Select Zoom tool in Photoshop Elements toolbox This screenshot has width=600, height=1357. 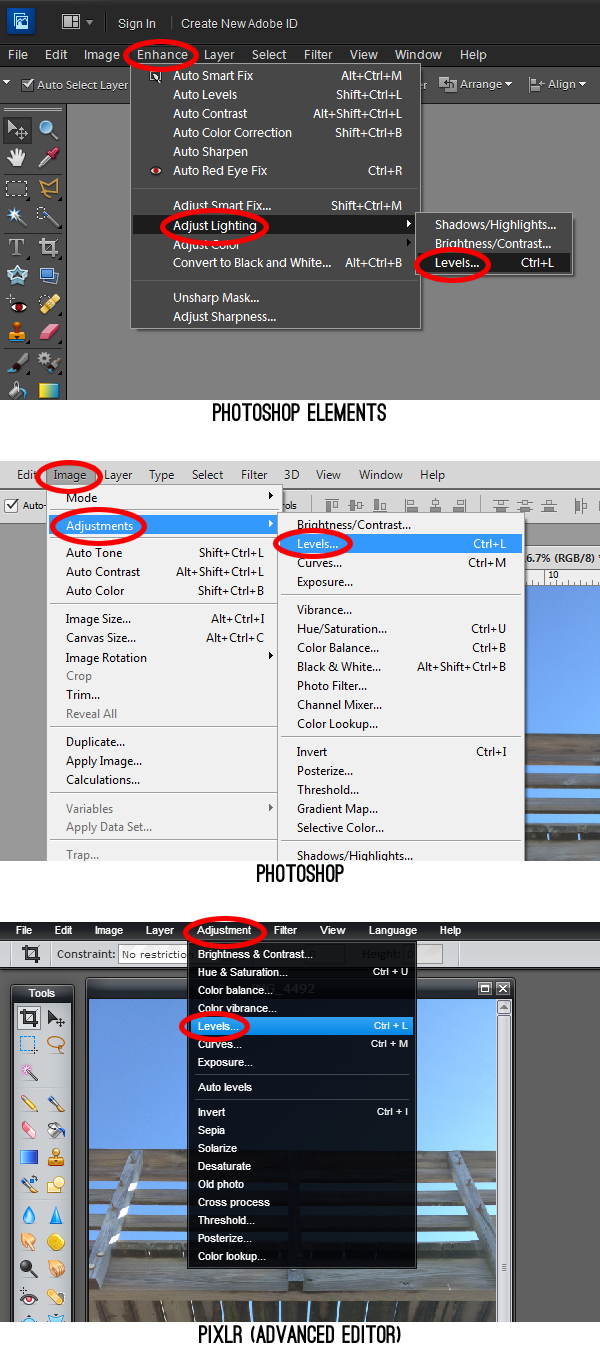[47, 128]
